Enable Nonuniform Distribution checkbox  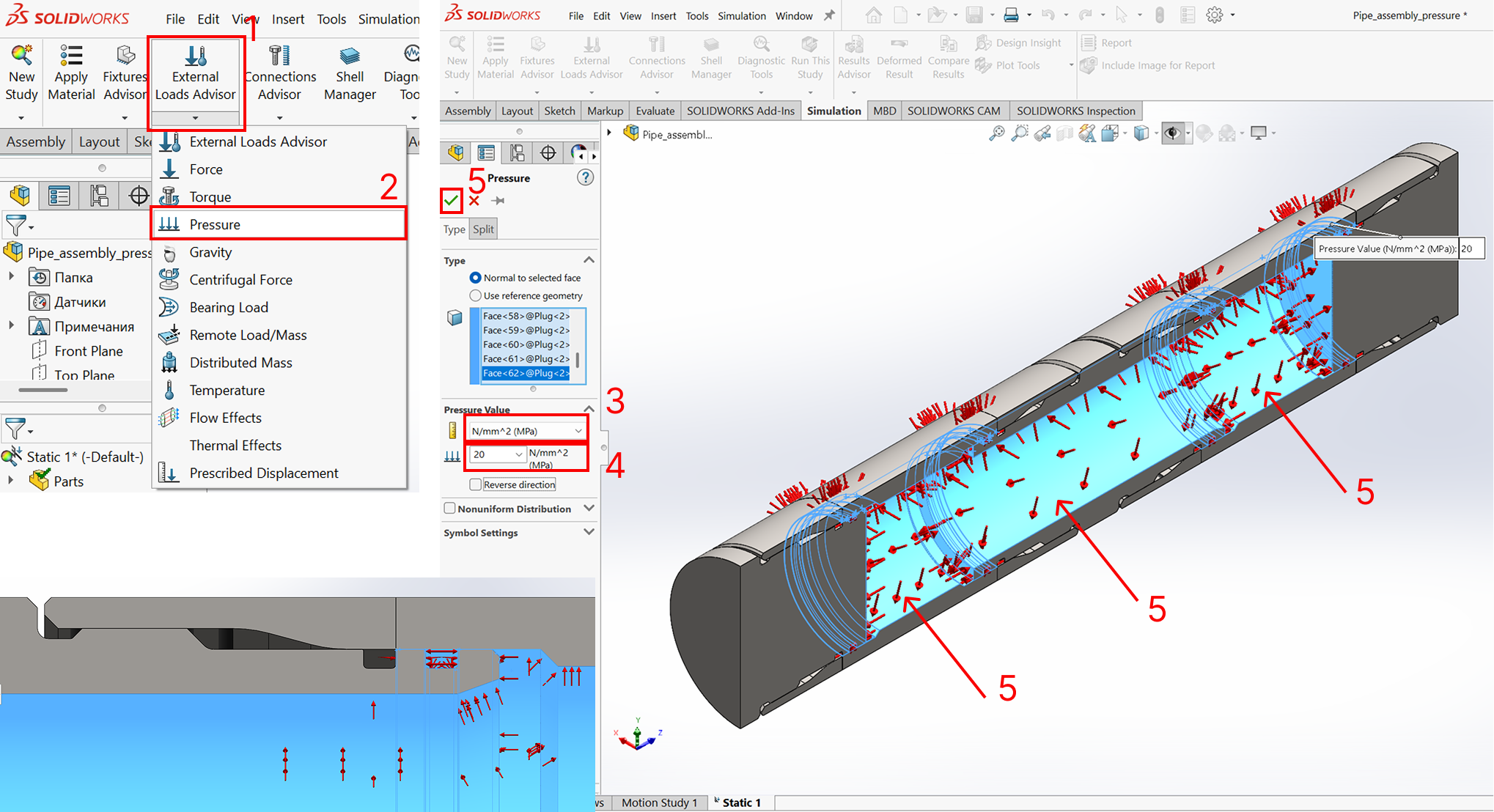point(450,508)
